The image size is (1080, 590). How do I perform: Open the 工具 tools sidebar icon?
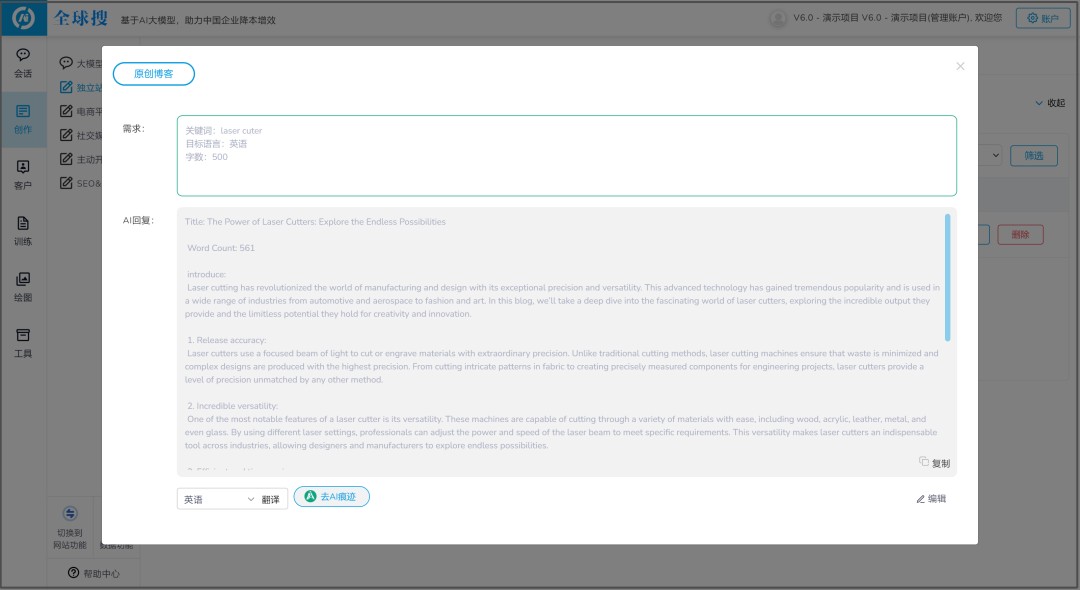(x=23, y=343)
